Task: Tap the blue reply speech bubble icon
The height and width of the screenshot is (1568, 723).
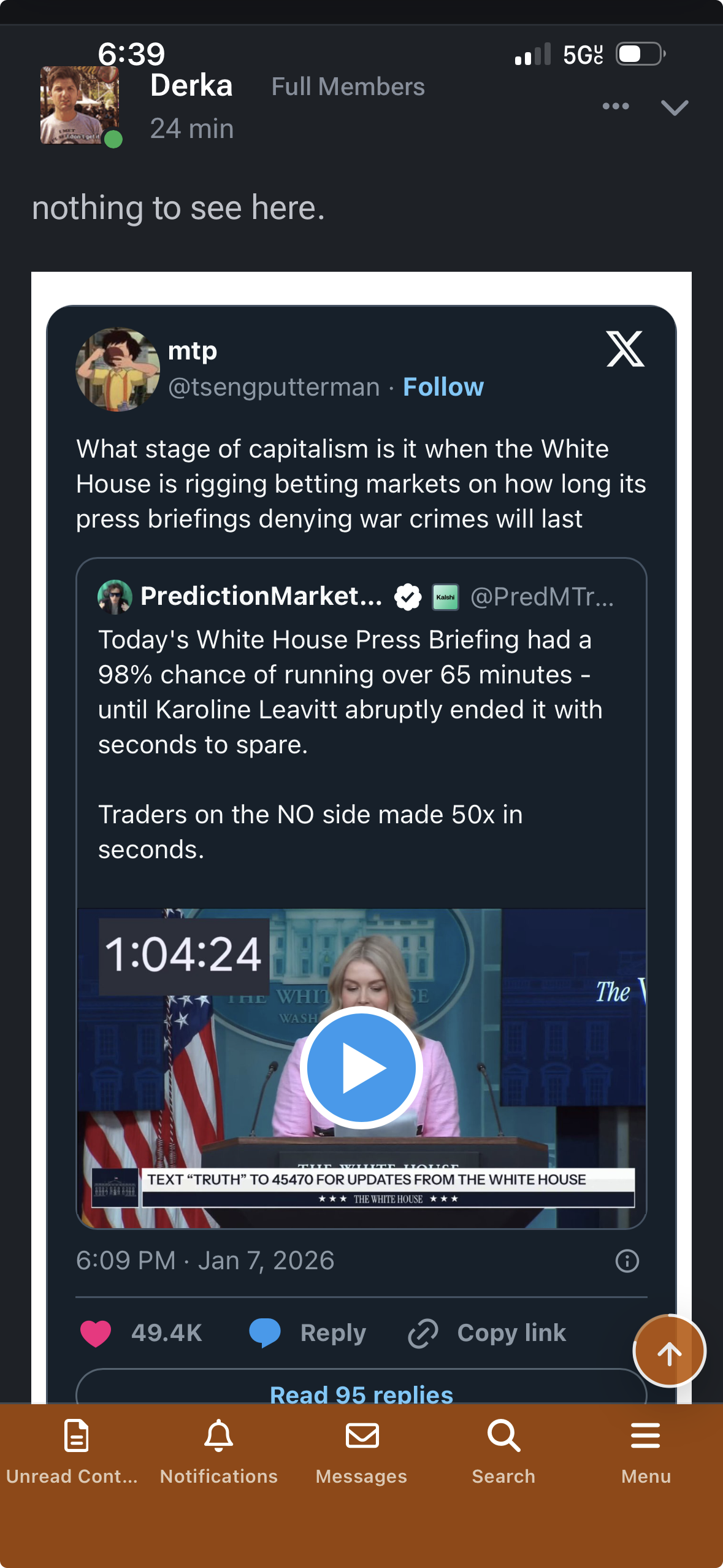Action: (265, 1333)
